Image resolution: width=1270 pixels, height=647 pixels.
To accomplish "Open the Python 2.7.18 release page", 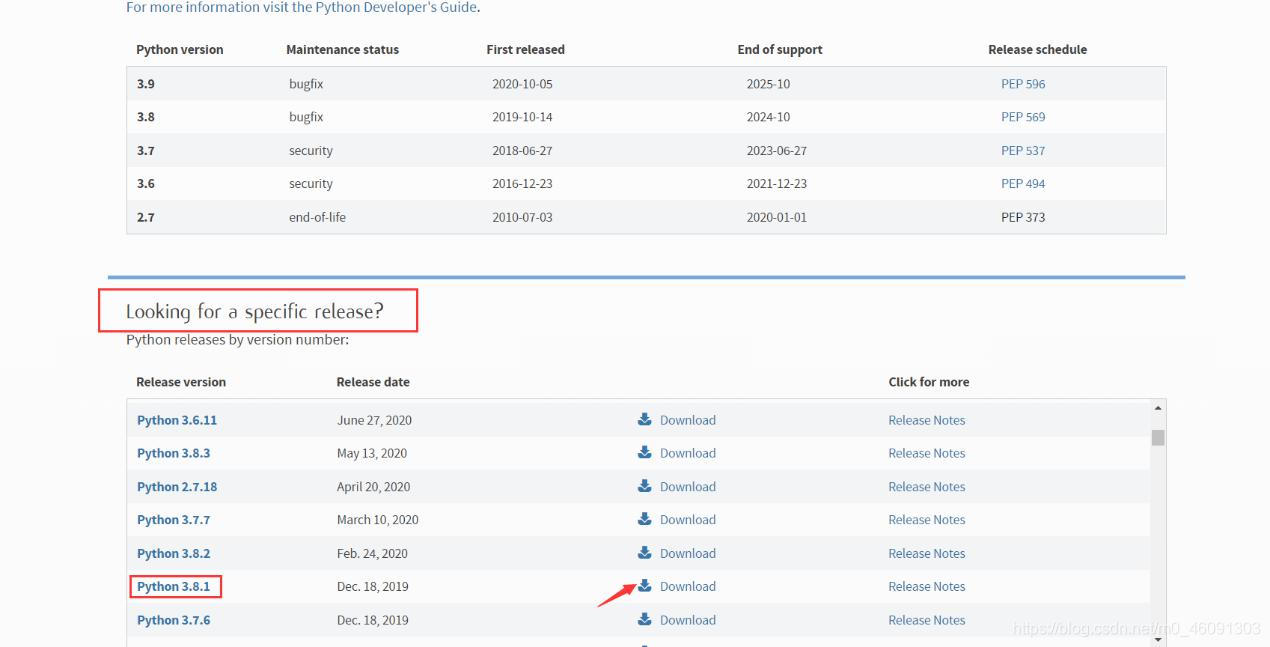I will [177, 487].
